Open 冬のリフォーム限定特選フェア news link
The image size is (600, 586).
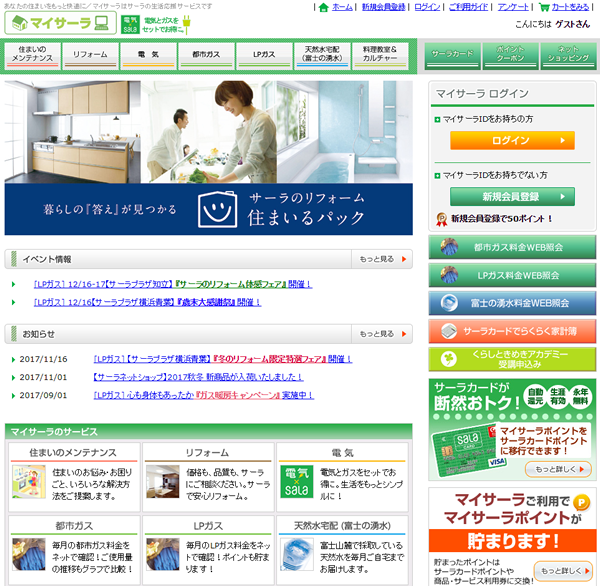(223, 359)
